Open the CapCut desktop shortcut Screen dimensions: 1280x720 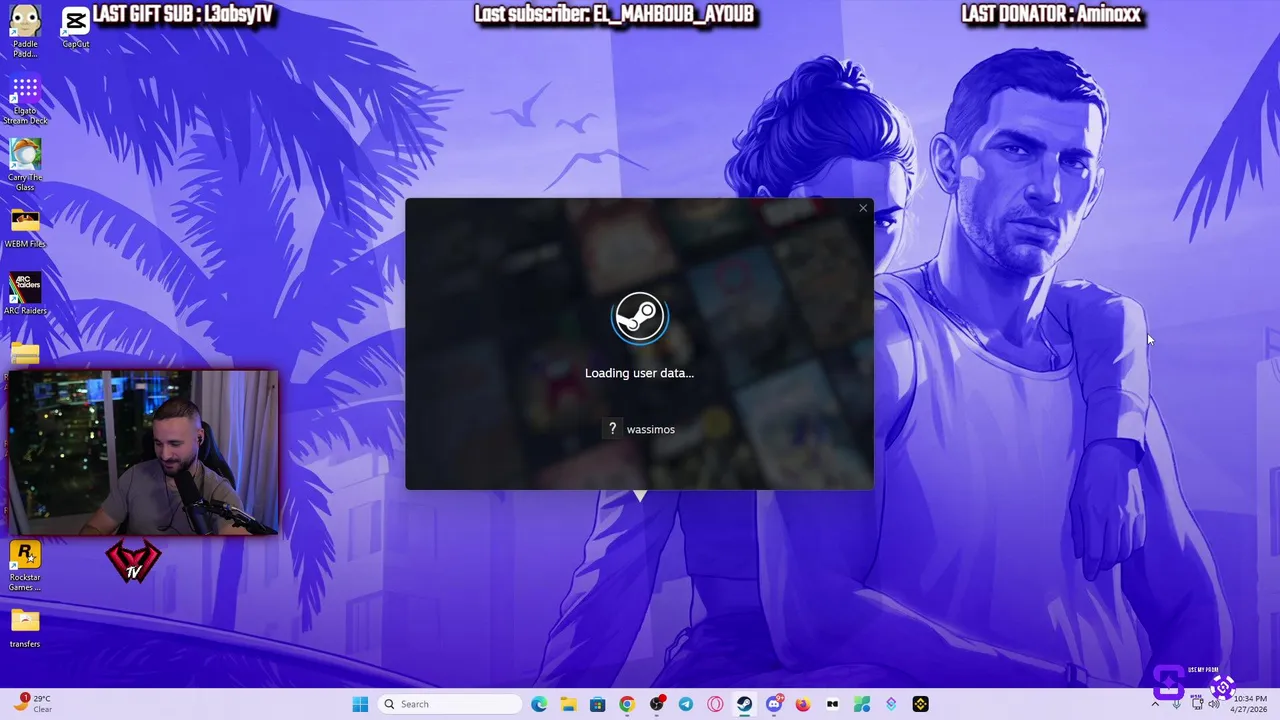coord(75,28)
